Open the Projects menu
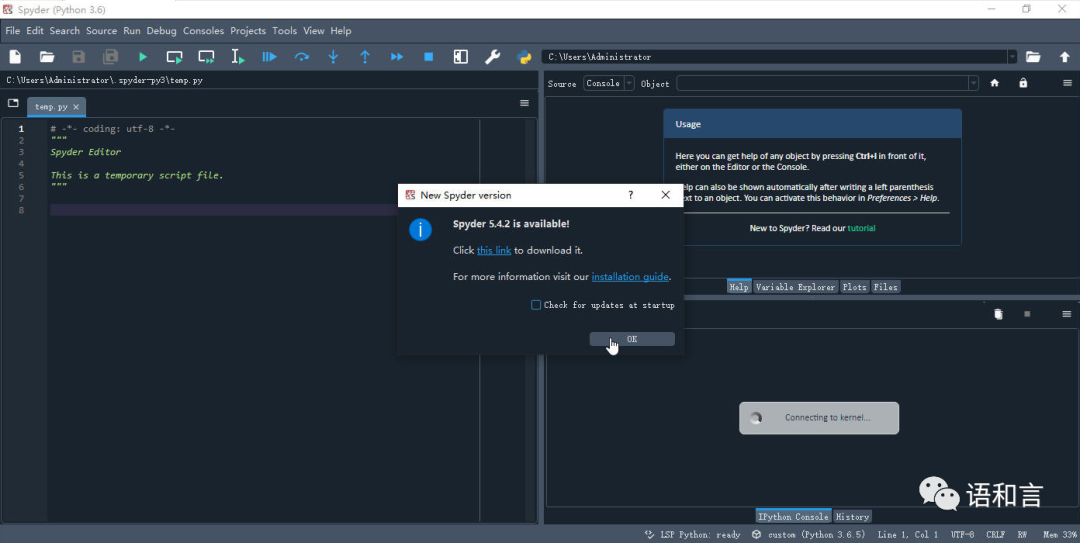 click(248, 30)
